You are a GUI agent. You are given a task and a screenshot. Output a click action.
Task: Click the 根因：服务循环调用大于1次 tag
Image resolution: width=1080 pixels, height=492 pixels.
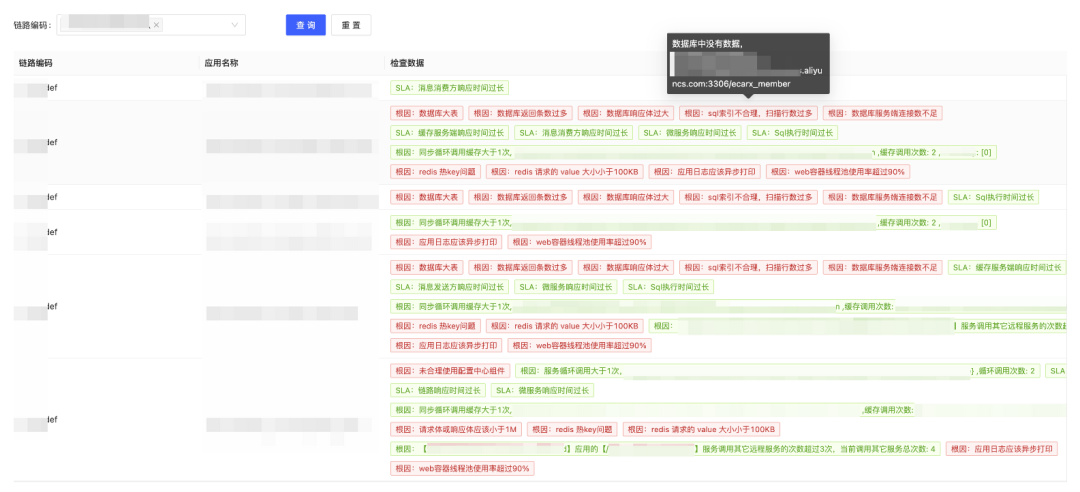point(778,371)
